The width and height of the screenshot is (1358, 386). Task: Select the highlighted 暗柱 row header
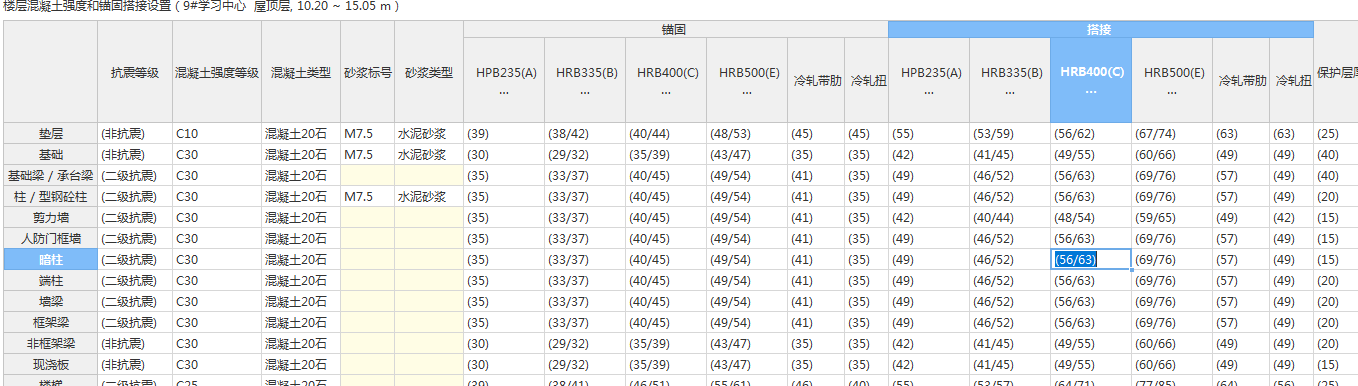(50, 260)
